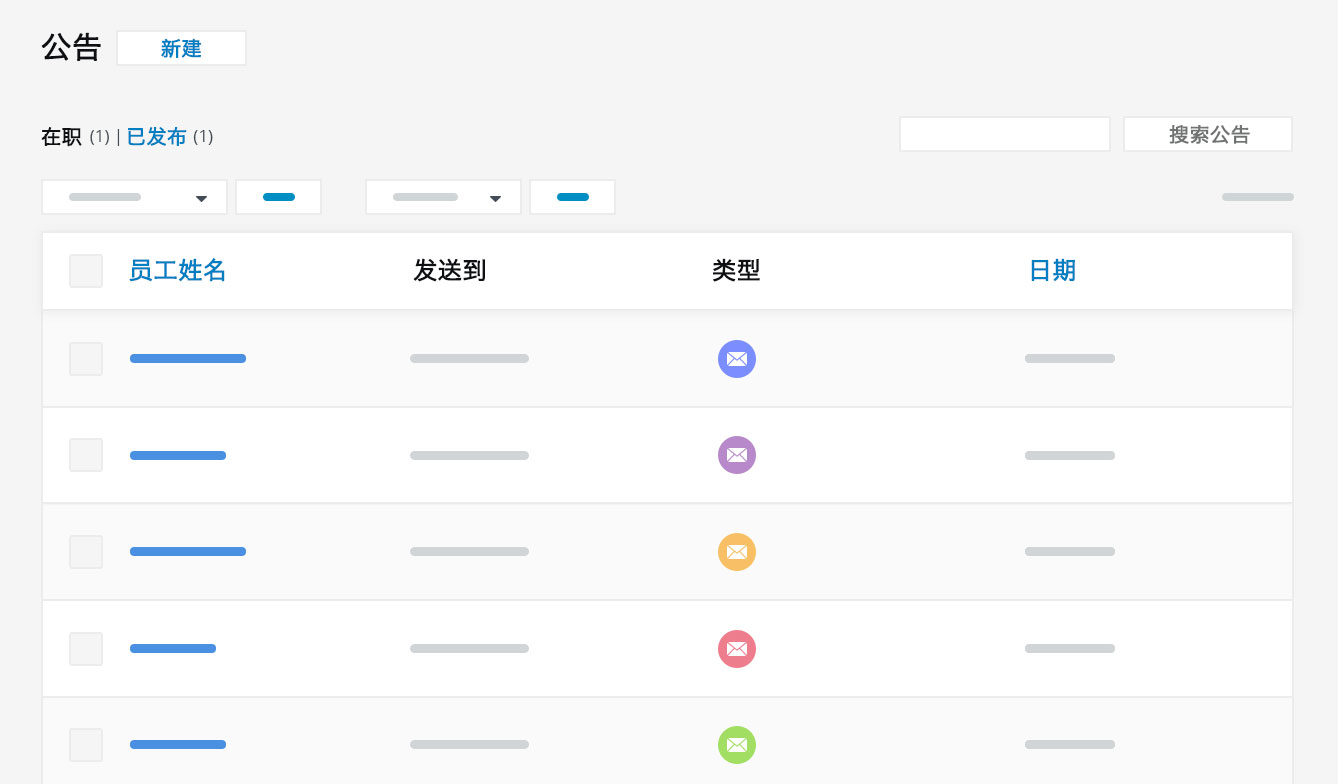Viewport: 1338px width, 784px height.
Task: Switch to the 已发布 tab
Action: pos(156,137)
